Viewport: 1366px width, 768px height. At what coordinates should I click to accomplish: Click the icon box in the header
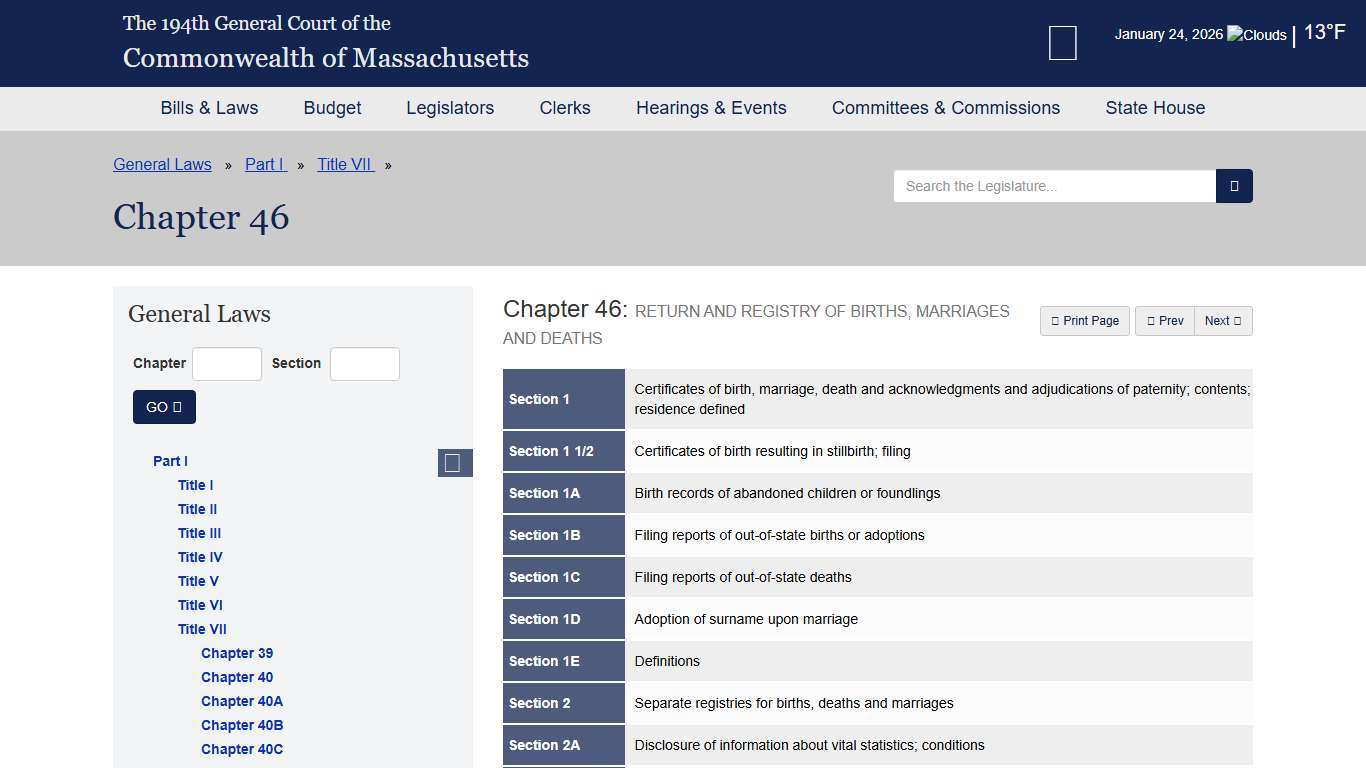1062,43
